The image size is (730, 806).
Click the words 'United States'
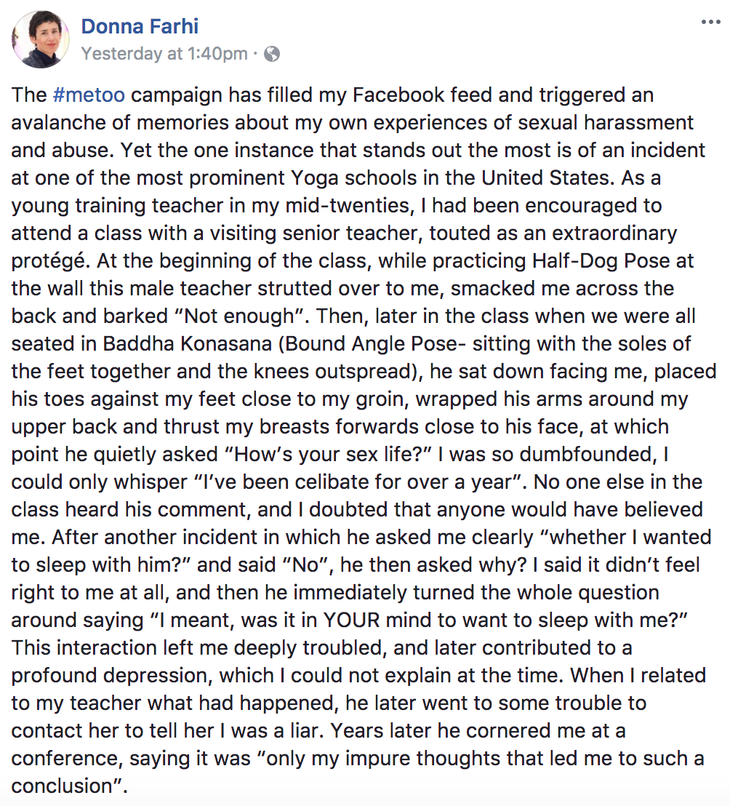pyautogui.click(x=548, y=178)
